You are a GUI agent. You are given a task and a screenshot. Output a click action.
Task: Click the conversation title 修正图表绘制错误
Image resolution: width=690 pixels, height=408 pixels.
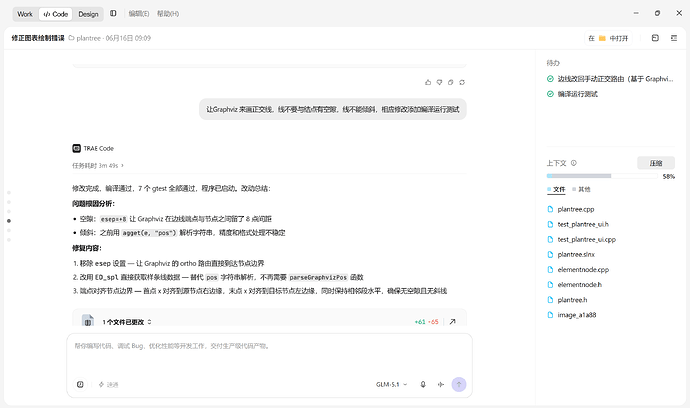[38, 38]
